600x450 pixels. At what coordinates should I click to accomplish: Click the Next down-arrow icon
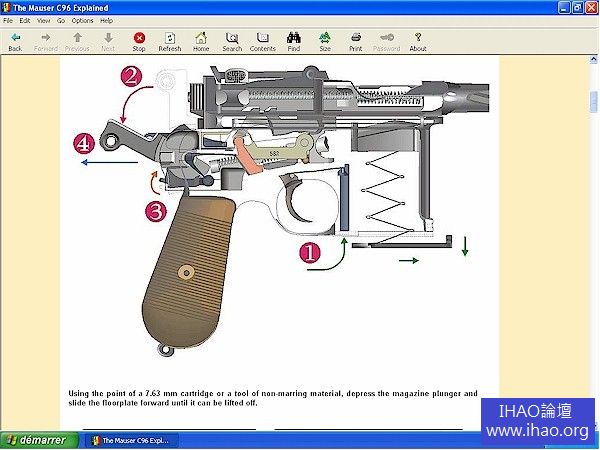tap(108, 38)
